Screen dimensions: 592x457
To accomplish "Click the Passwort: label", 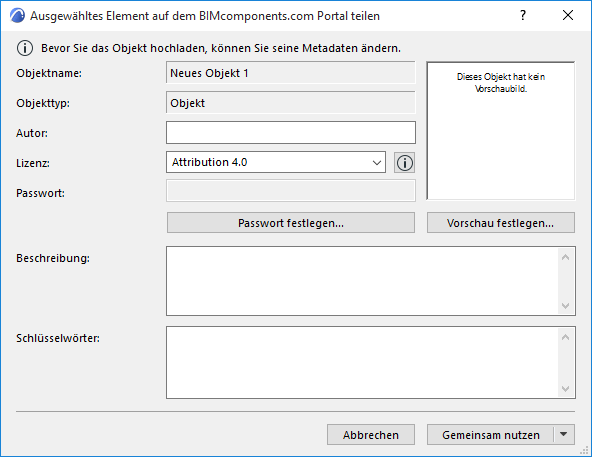I will pyautogui.click(x=40, y=193).
